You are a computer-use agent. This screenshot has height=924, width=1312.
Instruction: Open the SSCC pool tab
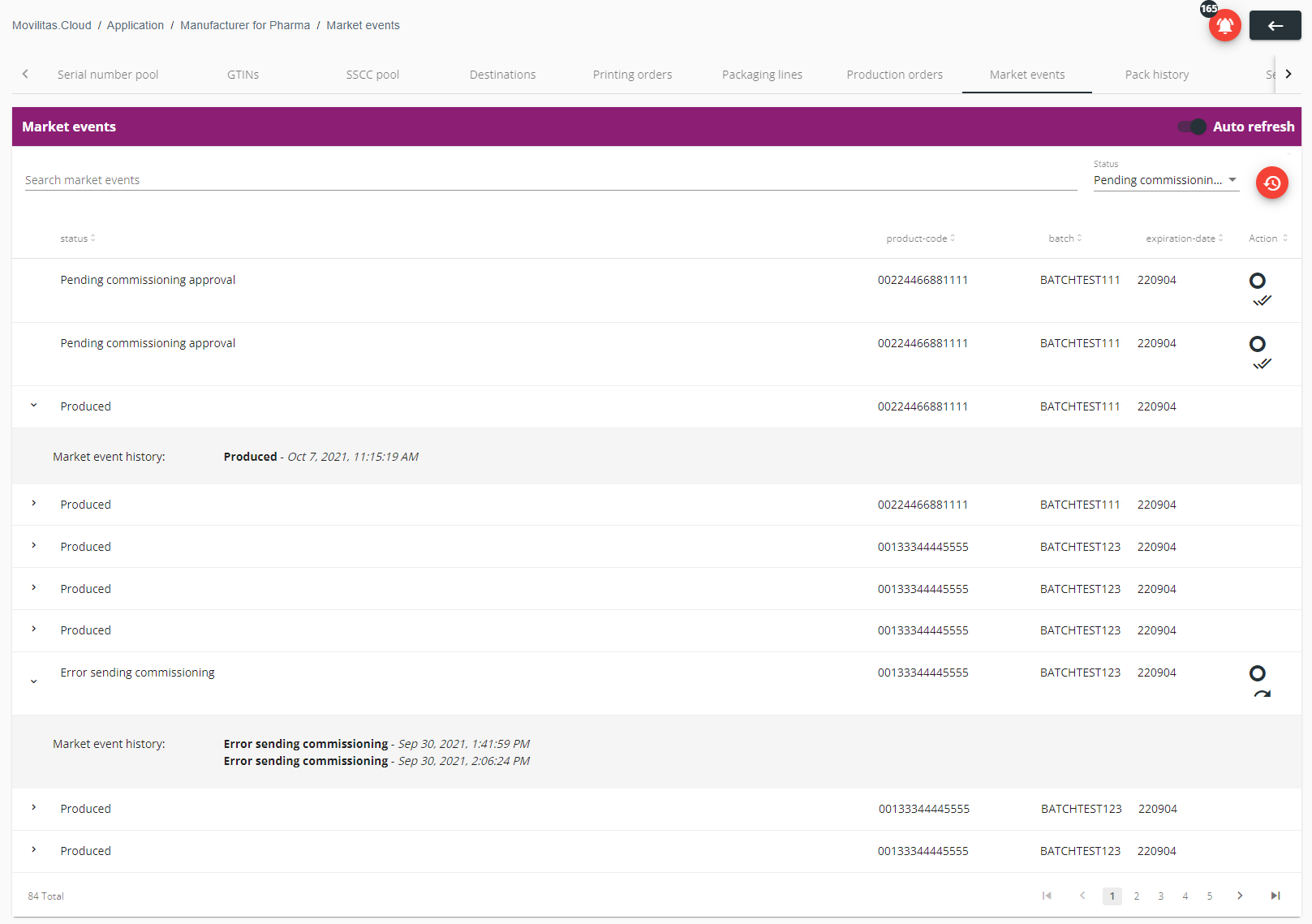pos(372,75)
